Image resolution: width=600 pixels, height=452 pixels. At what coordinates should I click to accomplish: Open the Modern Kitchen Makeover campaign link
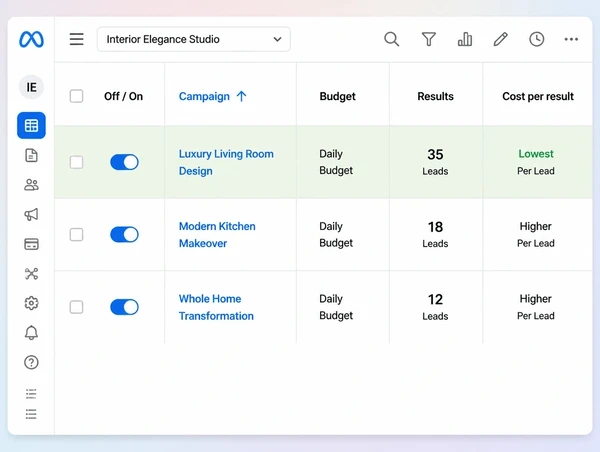tap(217, 235)
